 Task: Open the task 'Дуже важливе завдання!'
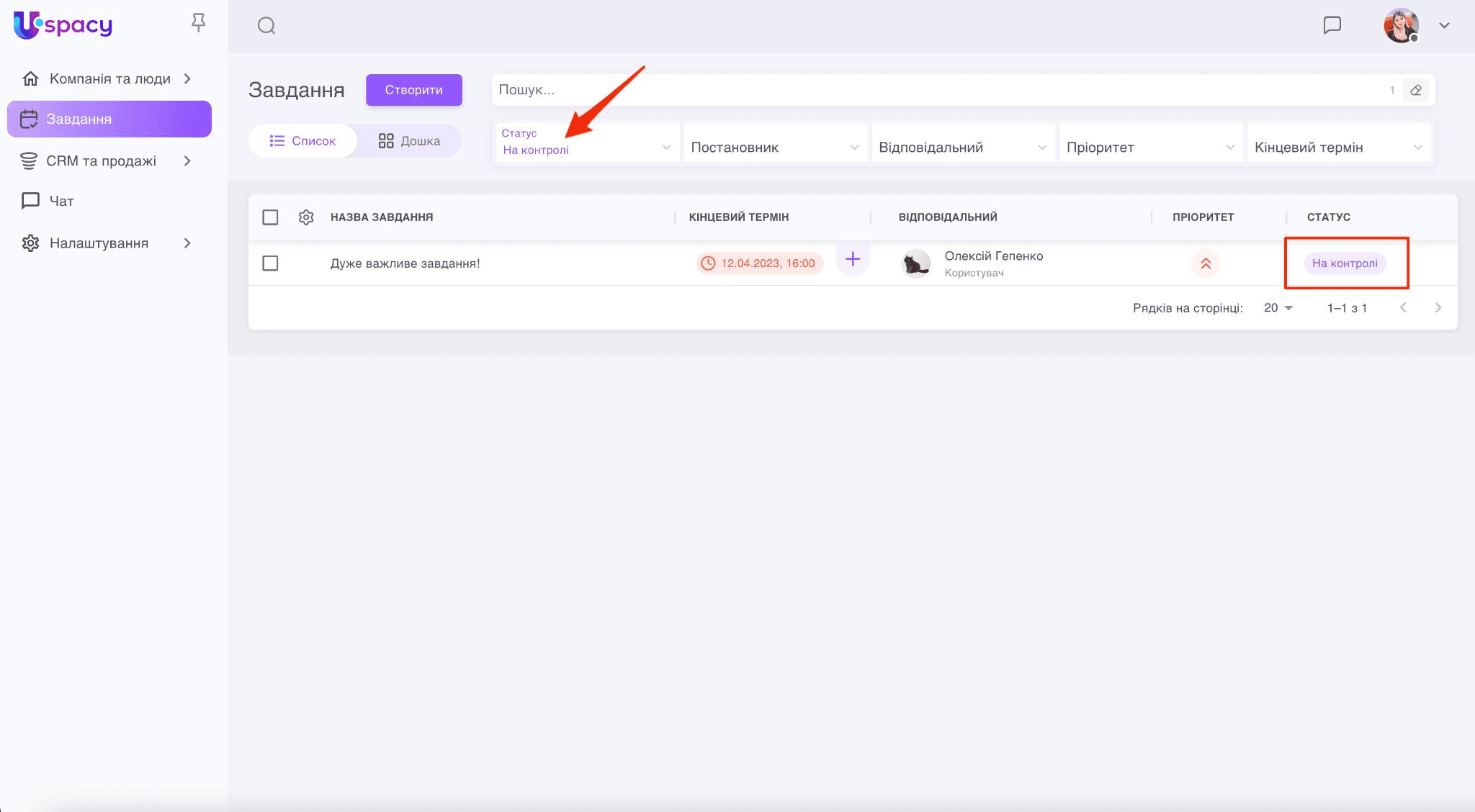click(405, 263)
